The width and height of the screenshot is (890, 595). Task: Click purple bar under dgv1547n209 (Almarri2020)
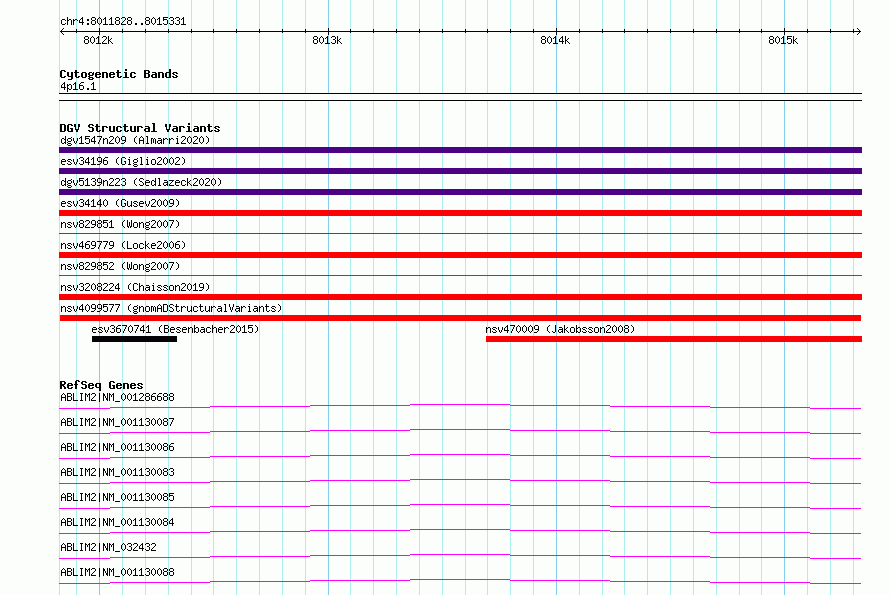(460, 150)
